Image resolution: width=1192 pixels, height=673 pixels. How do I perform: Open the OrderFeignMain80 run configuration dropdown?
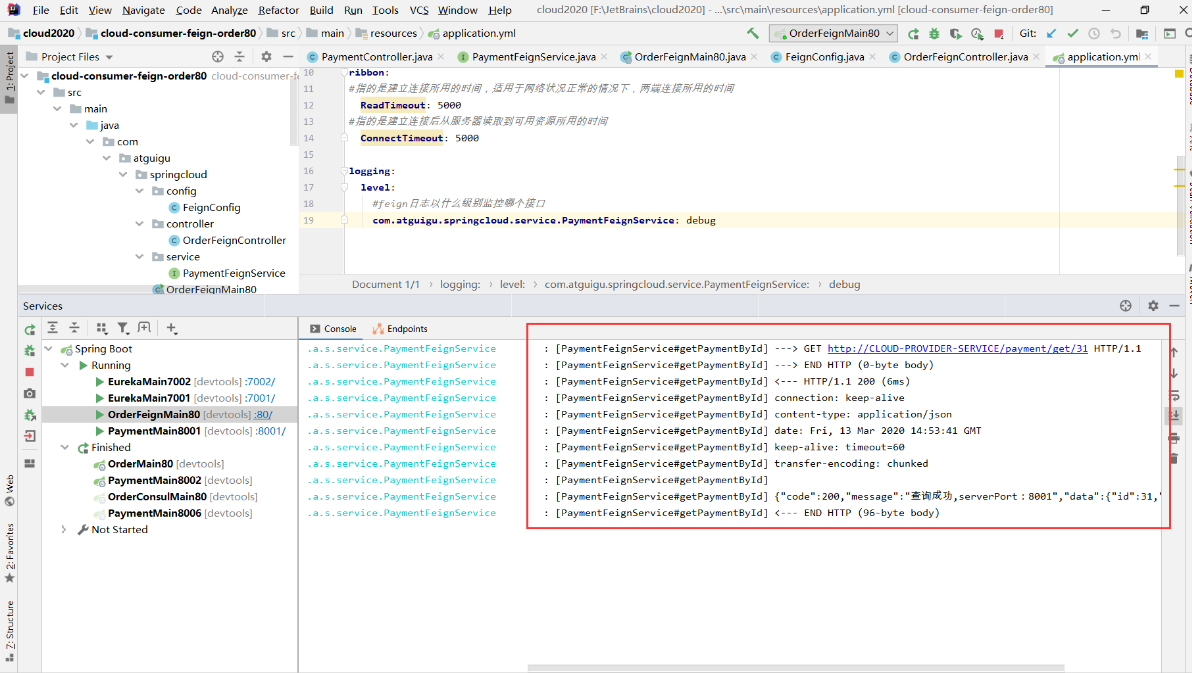pyautogui.click(x=832, y=33)
